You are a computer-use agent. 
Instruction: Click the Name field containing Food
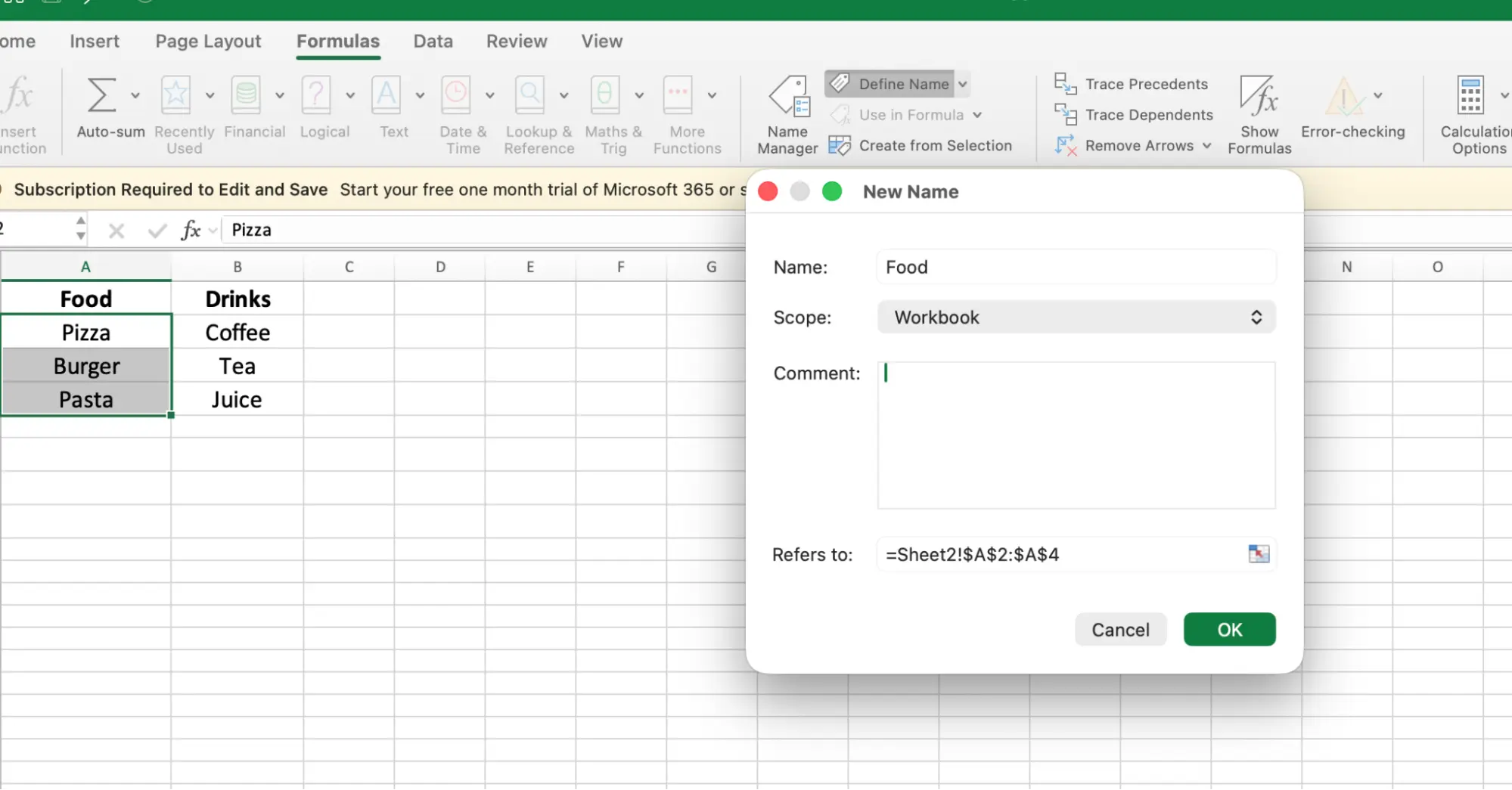click(x=1076, y=268)
